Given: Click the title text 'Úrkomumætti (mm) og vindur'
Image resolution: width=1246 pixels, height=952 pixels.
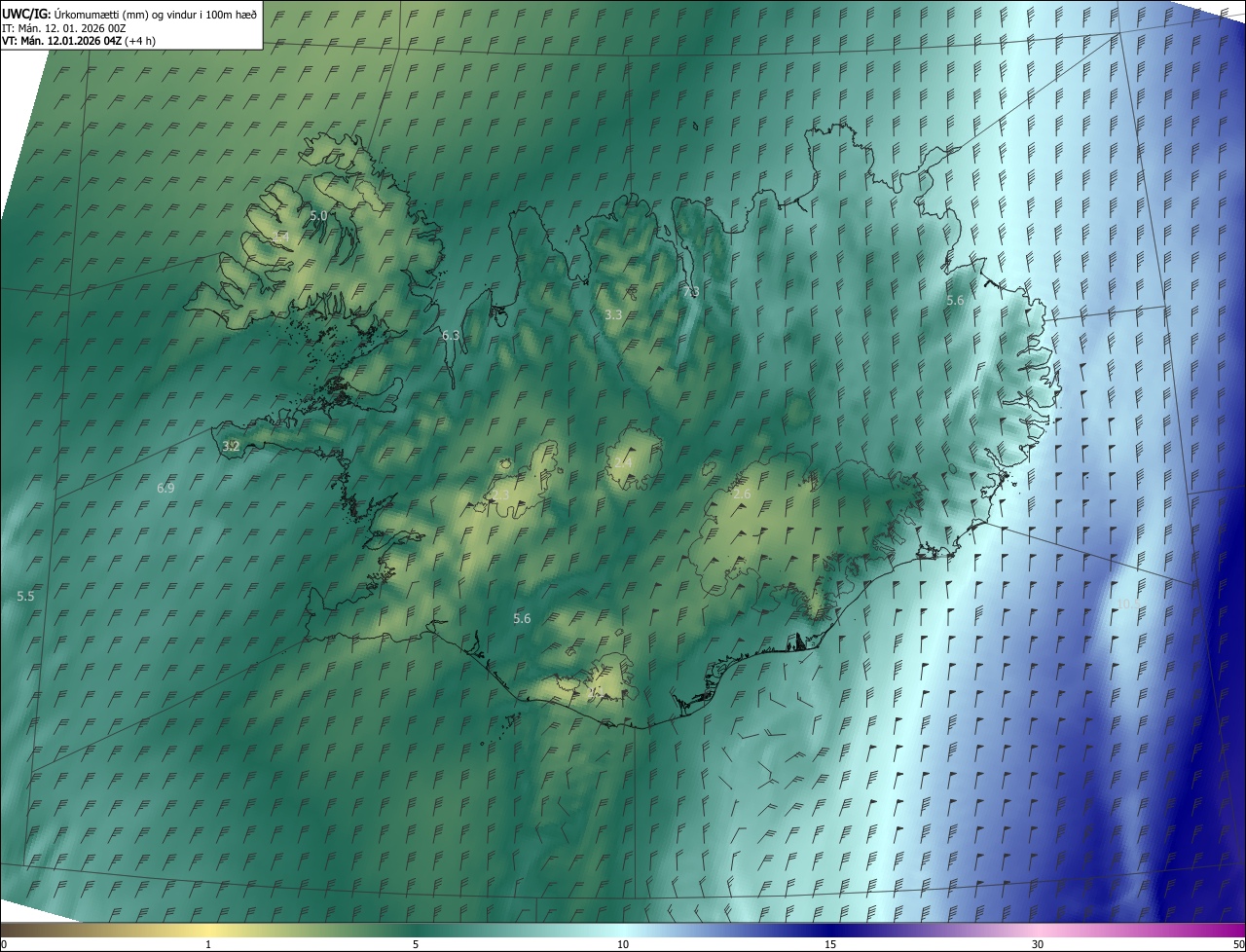Looking at the screenshot, I should (x=124, y=15).
